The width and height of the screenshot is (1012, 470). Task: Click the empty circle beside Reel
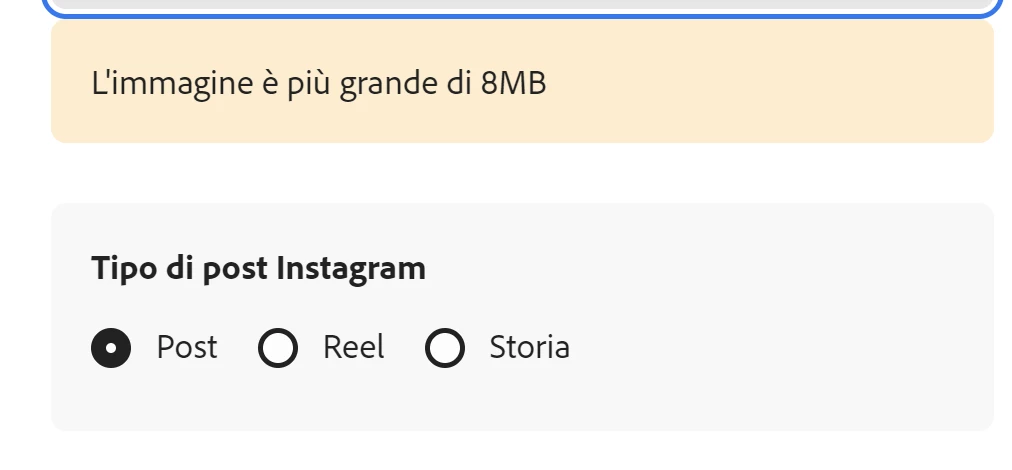(x=278, y=348)
